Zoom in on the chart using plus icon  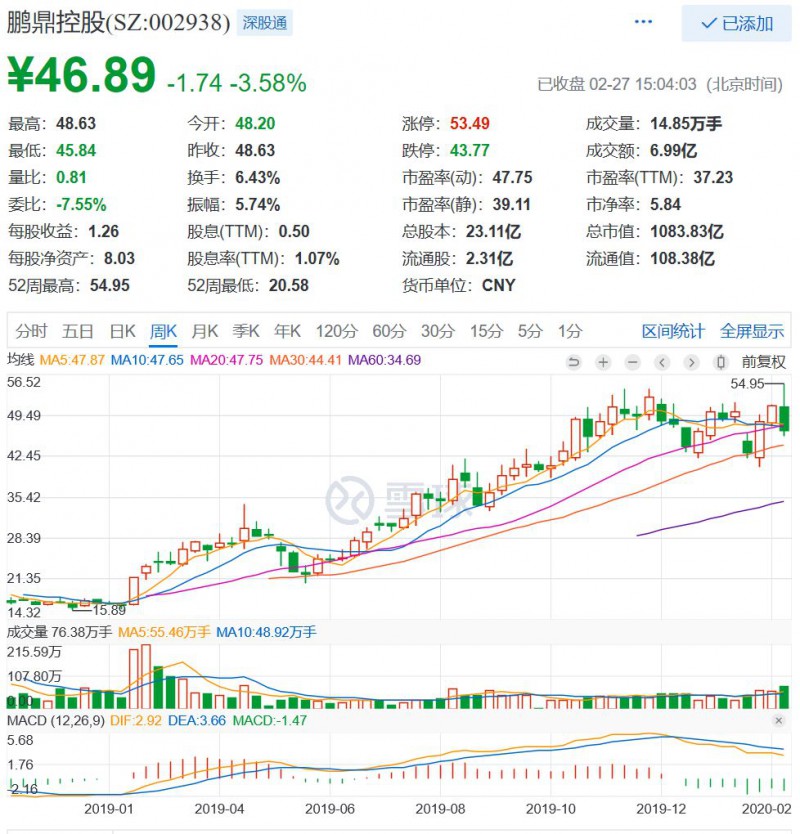(x=602, y=362)
